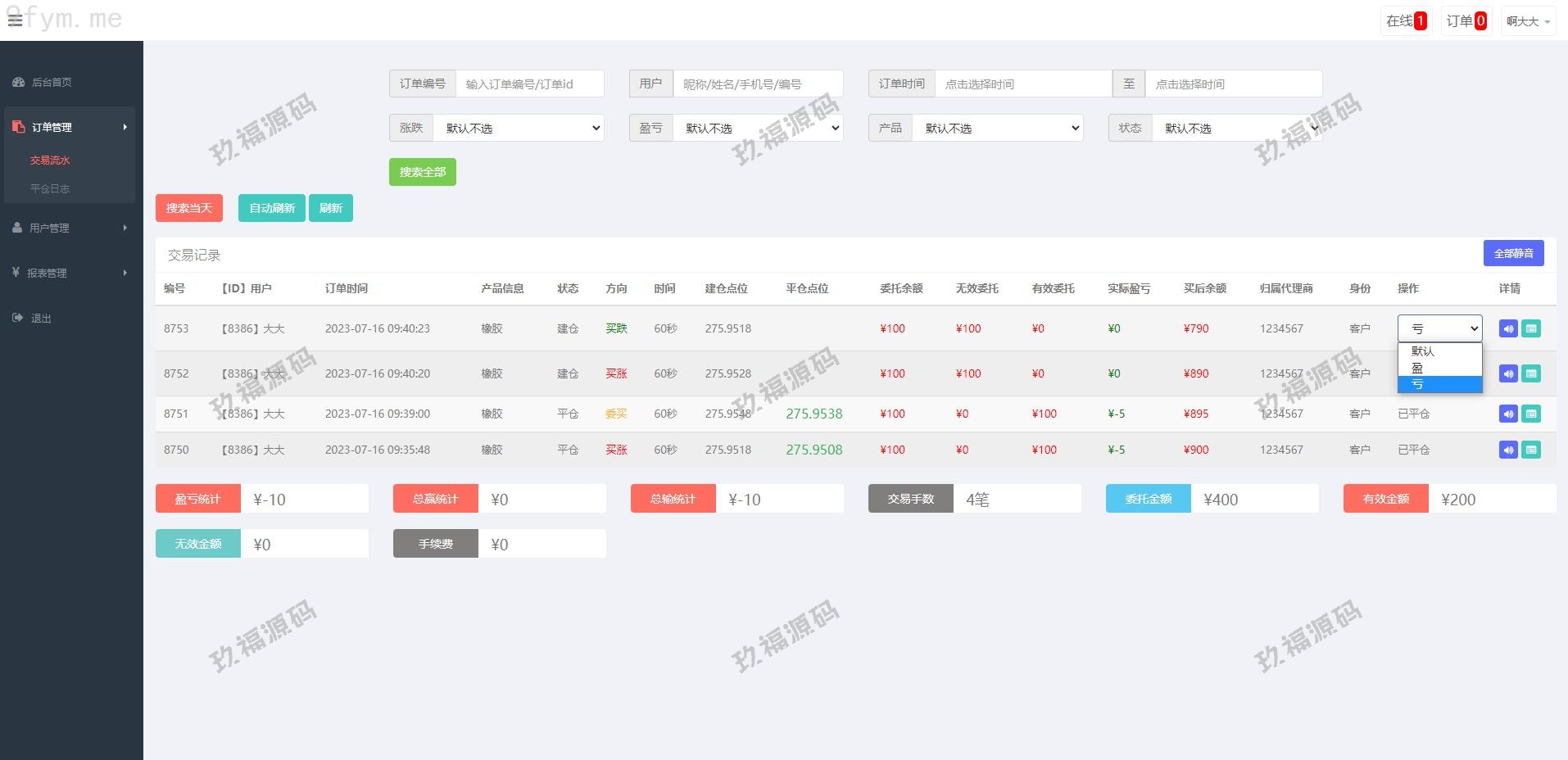The width and height of the screenshot is (1568, 760).
Task: Go to 后台首页 in sidebar
Action: pyautogui.click(x=52, y=82)
